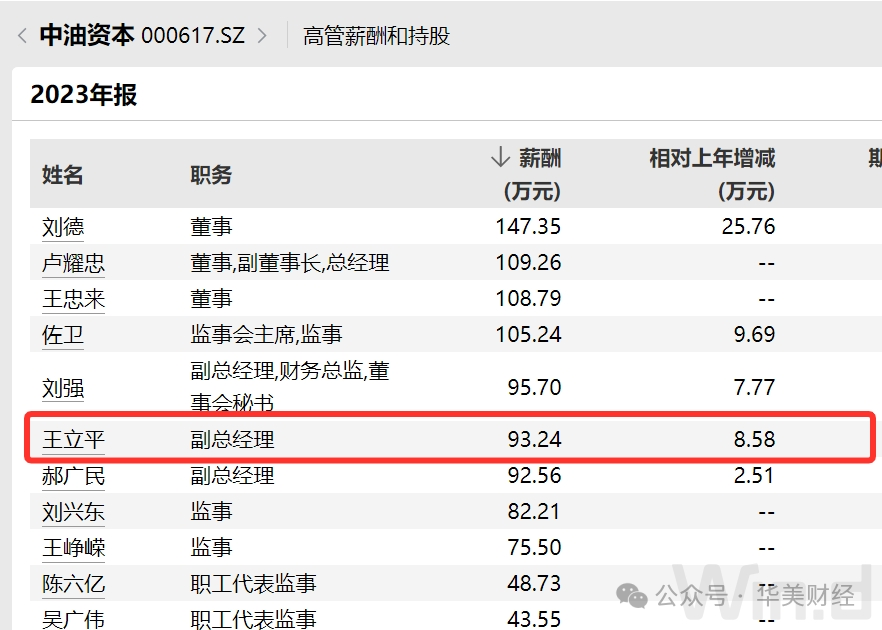Click year change value 8.58
Image resolution: width=882 pixels, height=630 pixels.
755,439
